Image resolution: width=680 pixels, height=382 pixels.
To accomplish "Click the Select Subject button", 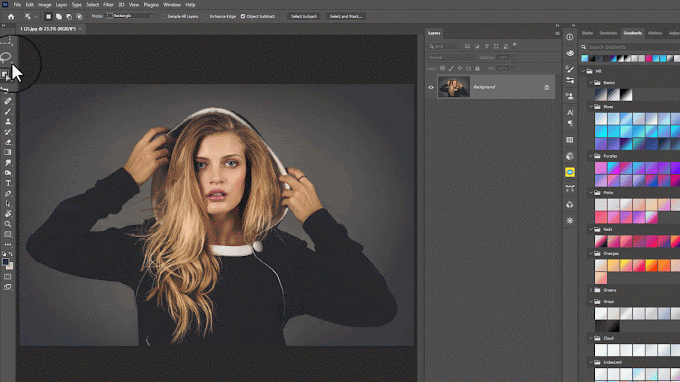I will (x=304, y=16).
